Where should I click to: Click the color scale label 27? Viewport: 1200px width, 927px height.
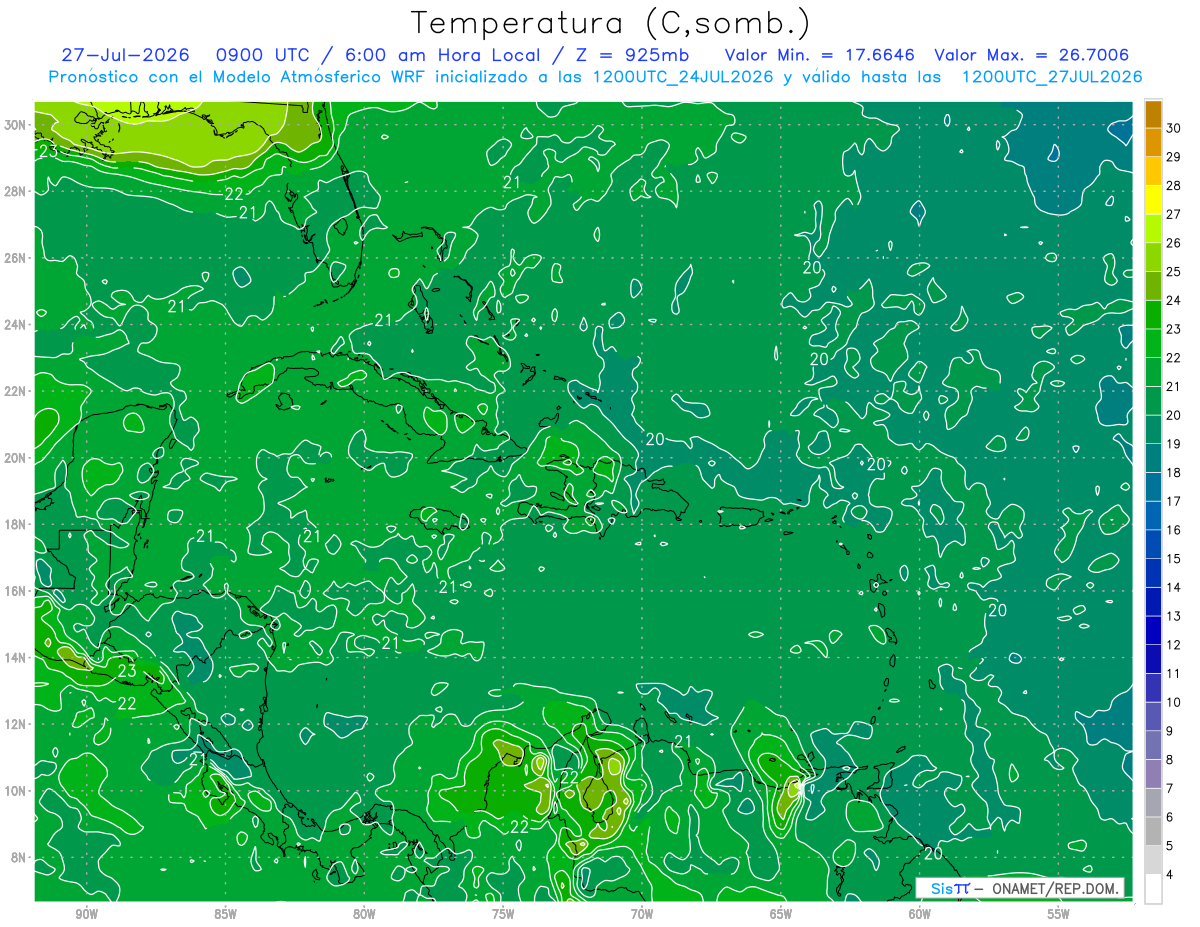point(1174,214)
